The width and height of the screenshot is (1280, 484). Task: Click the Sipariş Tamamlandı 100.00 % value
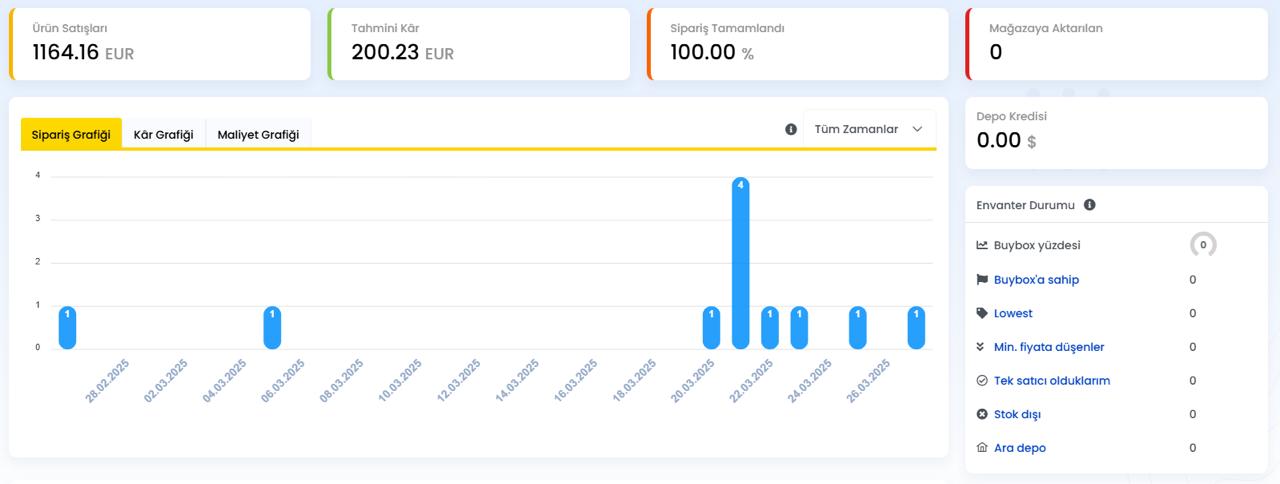712,53
